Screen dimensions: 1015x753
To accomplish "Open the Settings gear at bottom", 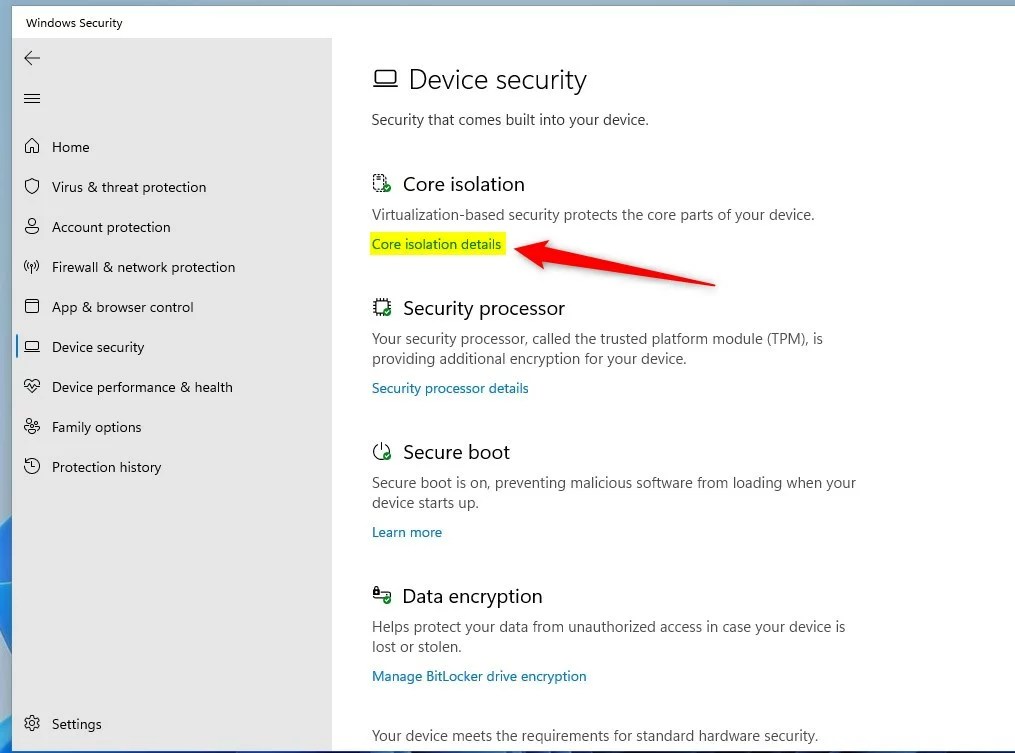I will [x=32, y=723].
